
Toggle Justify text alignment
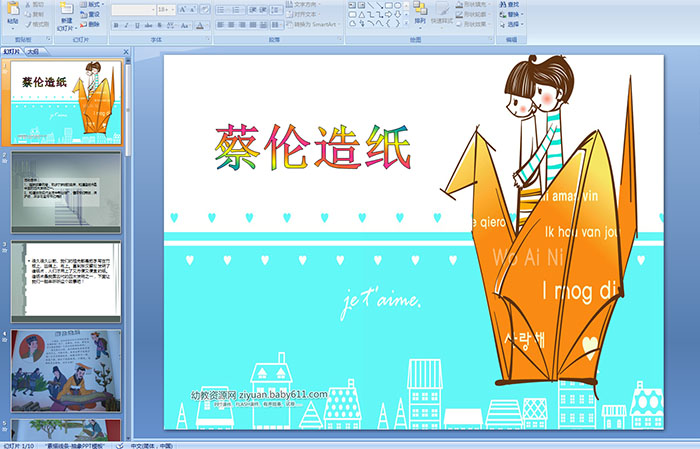[253, 25]
